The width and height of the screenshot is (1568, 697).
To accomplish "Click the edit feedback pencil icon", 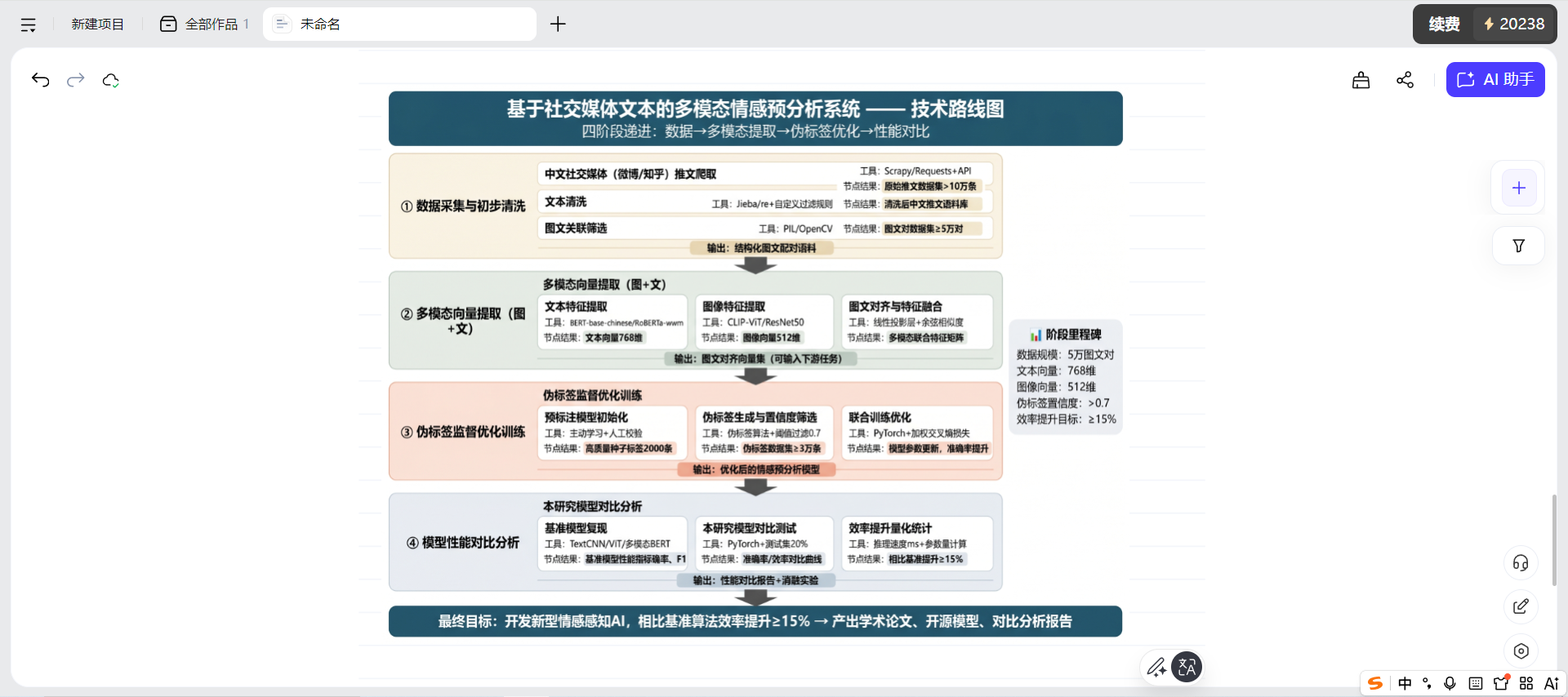I will [1521, 606].
